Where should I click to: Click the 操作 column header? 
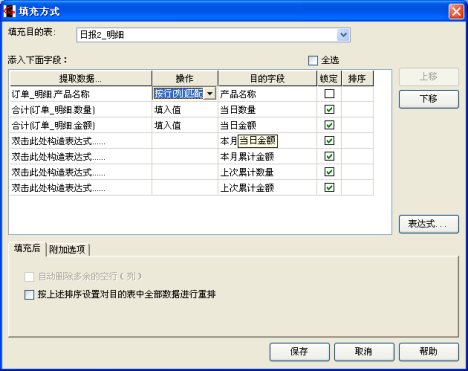pos(185,78)
